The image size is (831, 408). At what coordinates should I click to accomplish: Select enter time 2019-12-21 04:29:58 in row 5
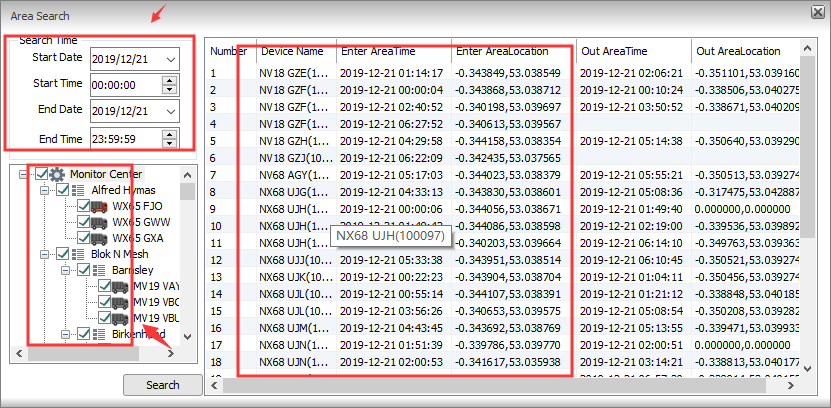coord(391,142)
